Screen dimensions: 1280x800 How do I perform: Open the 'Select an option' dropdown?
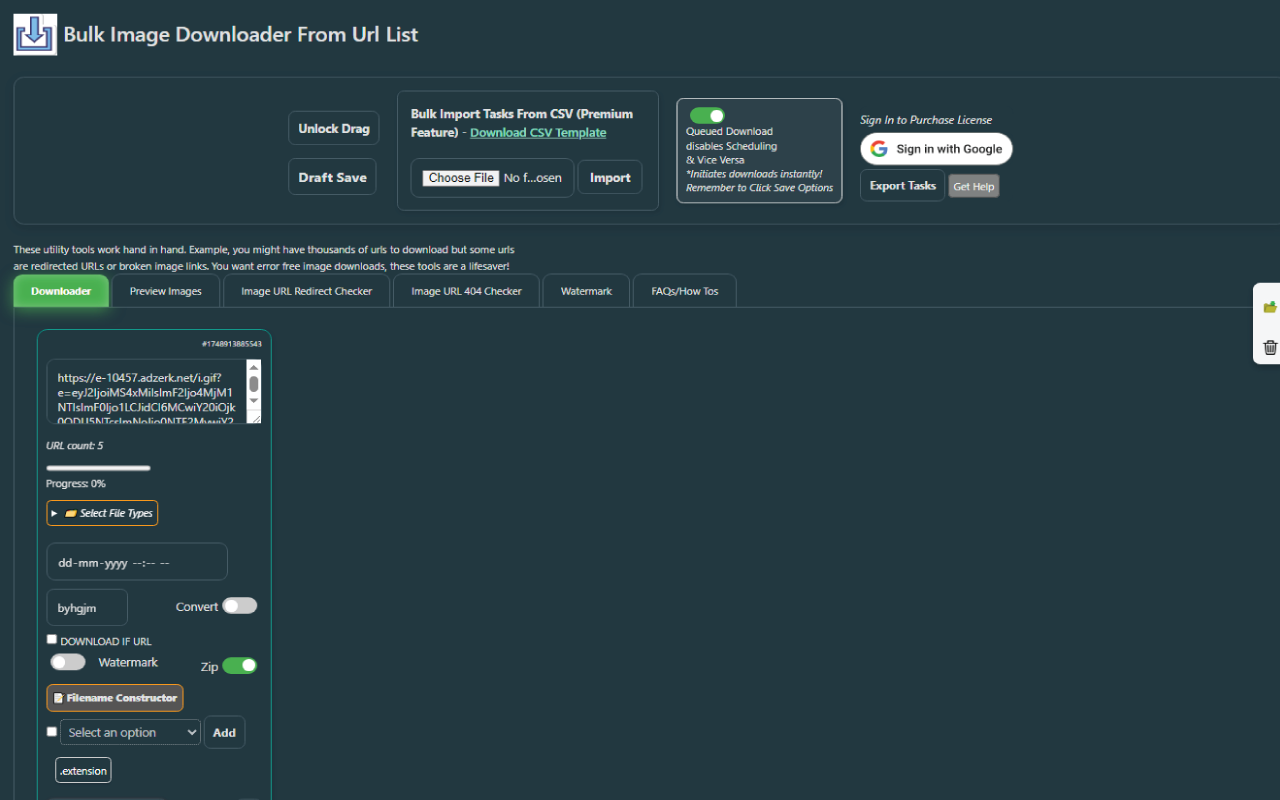click(x=130, y=732)
